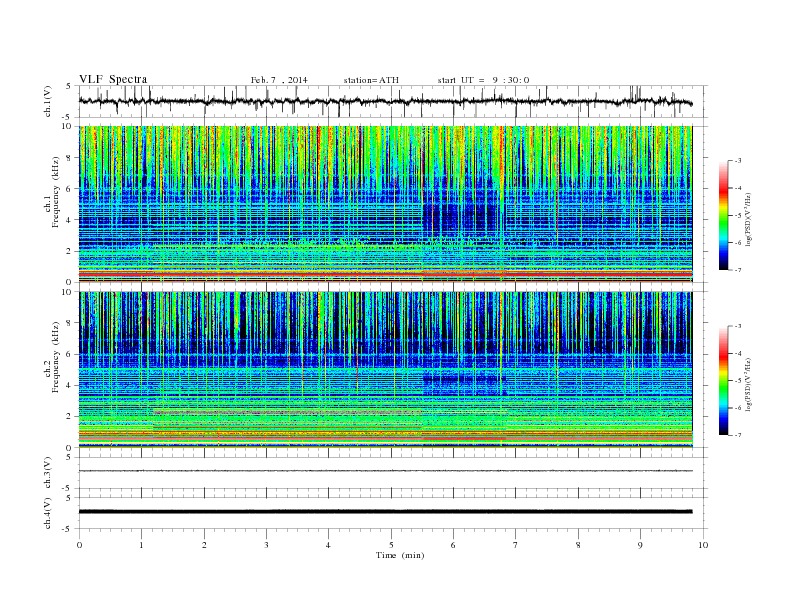
Task: Click the '2' tick label on the time axis
Action: click(x=204, y=545)
